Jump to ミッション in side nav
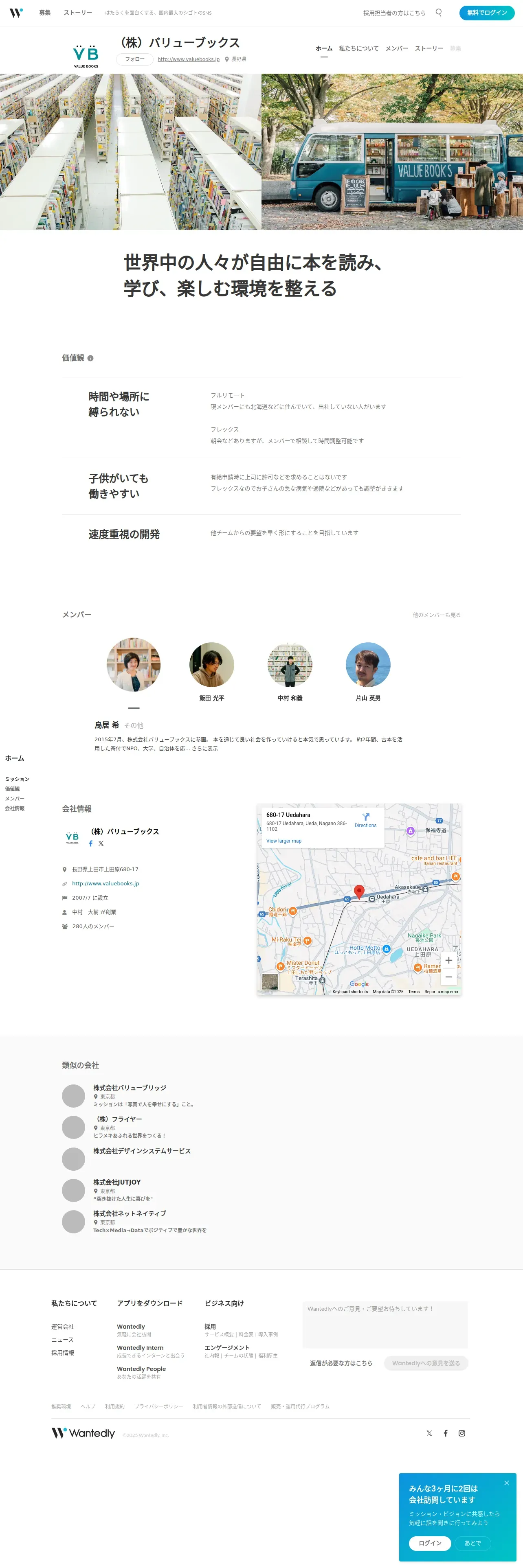Screen dimensions: 523x1568 pyautogui.click(x=17, y=779)
